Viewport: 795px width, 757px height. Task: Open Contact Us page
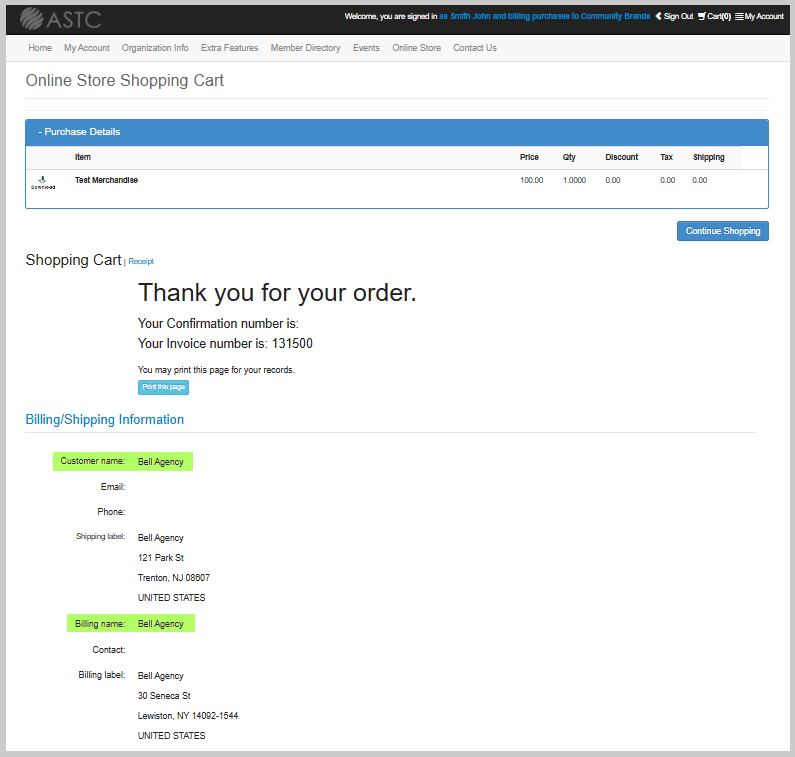pos(475,48)
